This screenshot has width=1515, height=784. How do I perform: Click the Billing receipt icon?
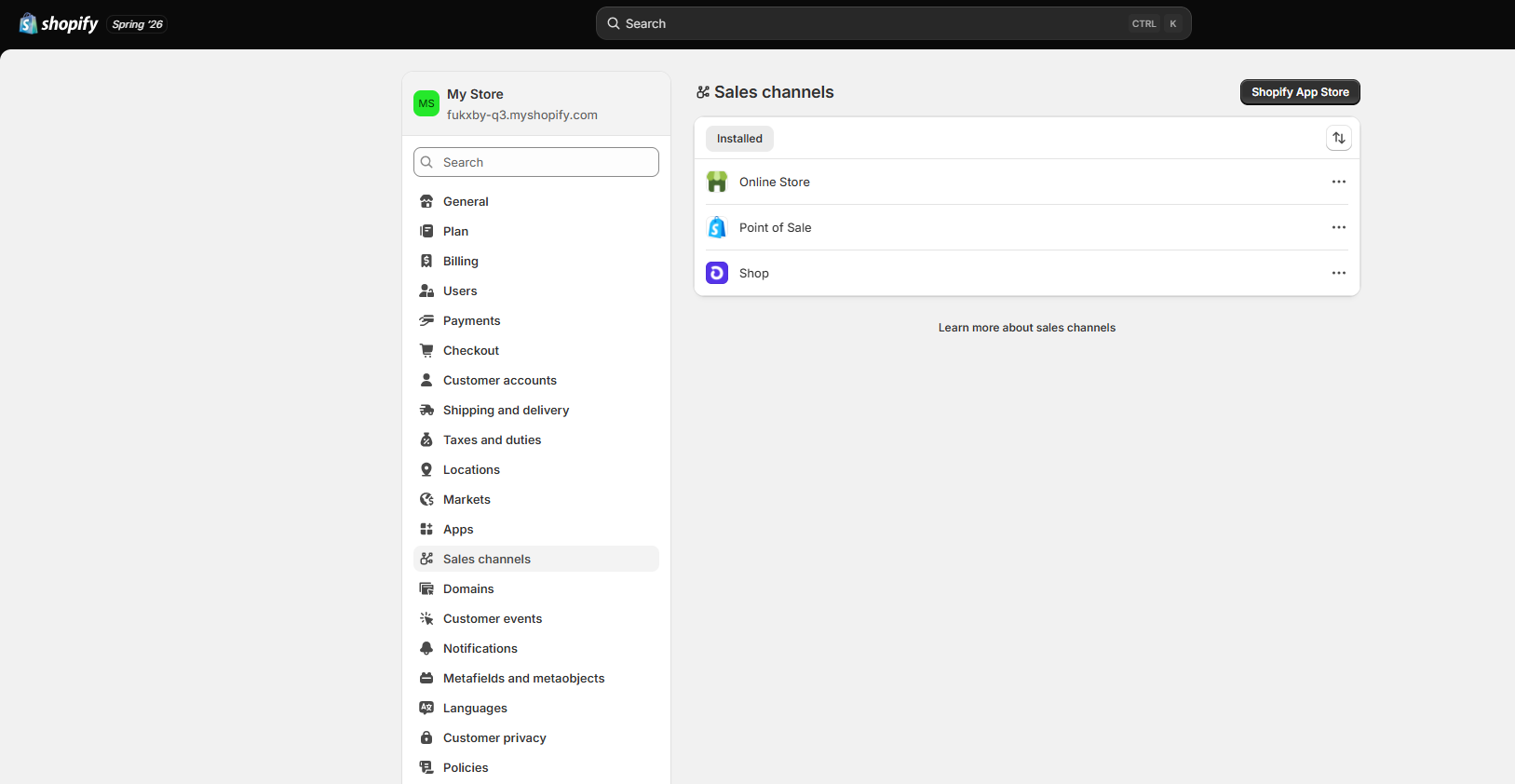tap(426, 261)
